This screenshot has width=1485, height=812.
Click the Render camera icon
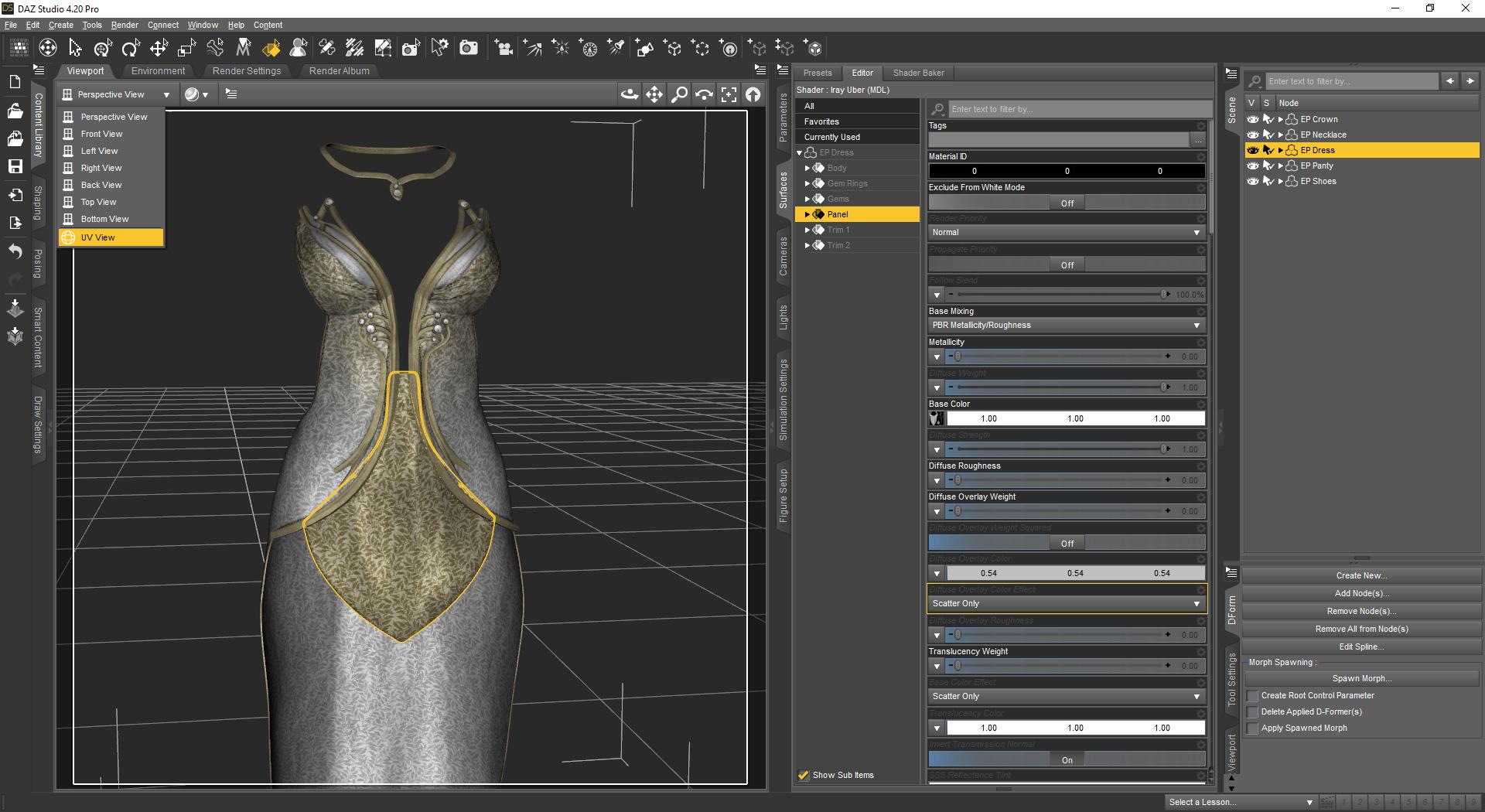pyautogui.click(x=468, y=49)
